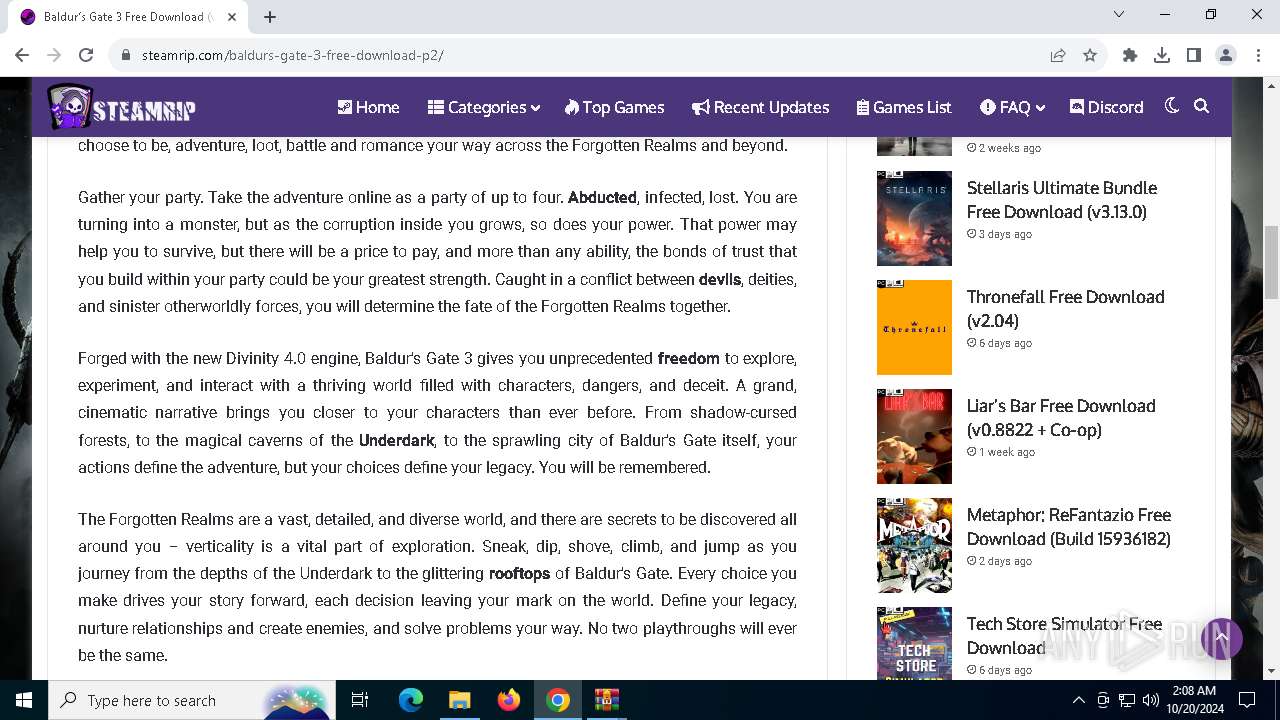
Task: Open Task View on taskbar
Action: 360,700
